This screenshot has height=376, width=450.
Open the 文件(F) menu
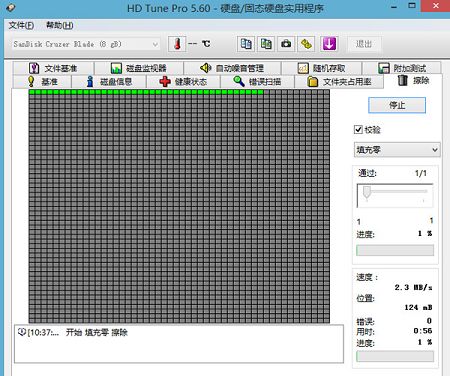pyautogui.click(x=21, y=25)
